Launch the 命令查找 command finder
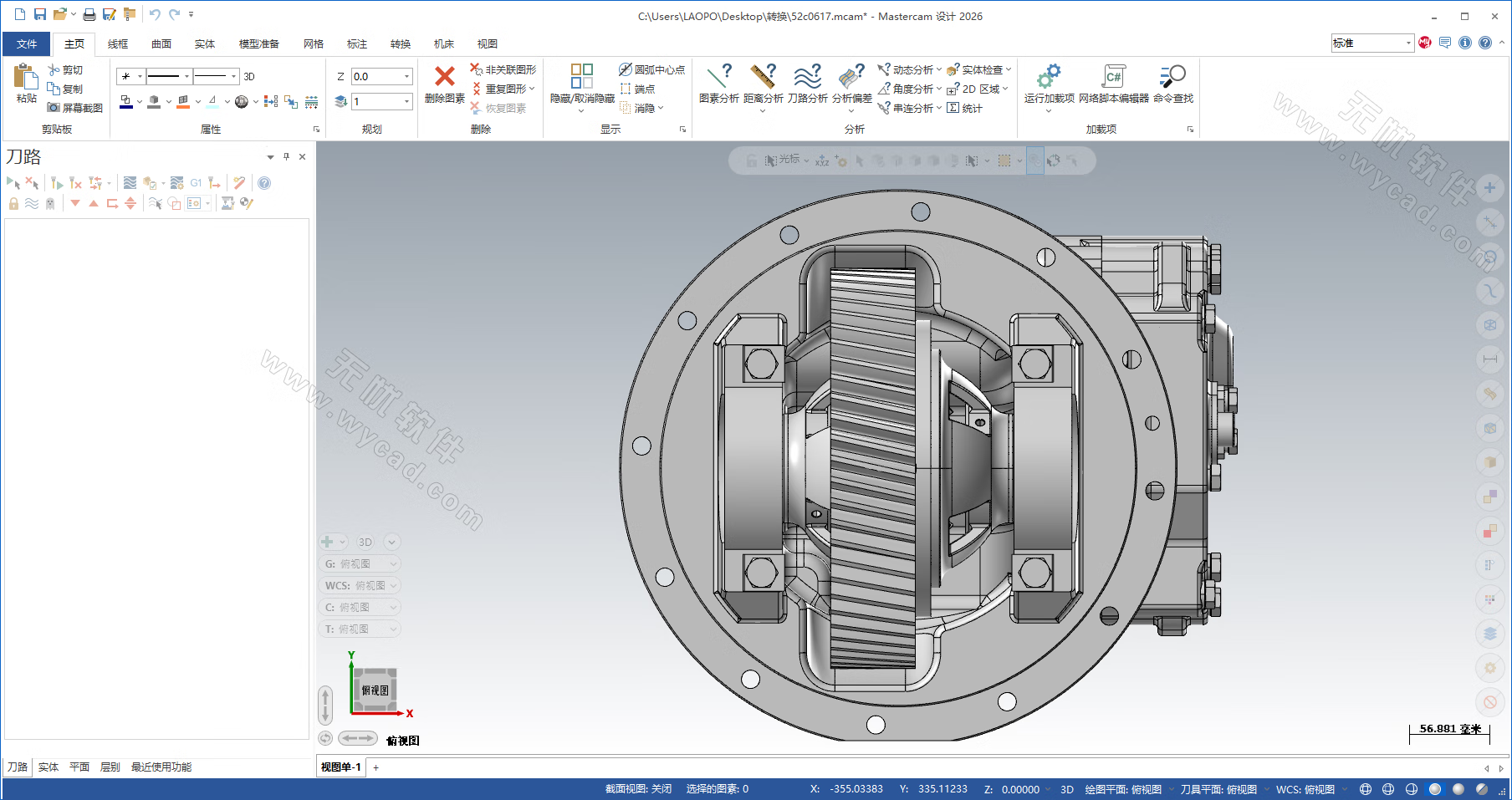The height and width of the screenshot is (800, 1512). coord(1172,84)
